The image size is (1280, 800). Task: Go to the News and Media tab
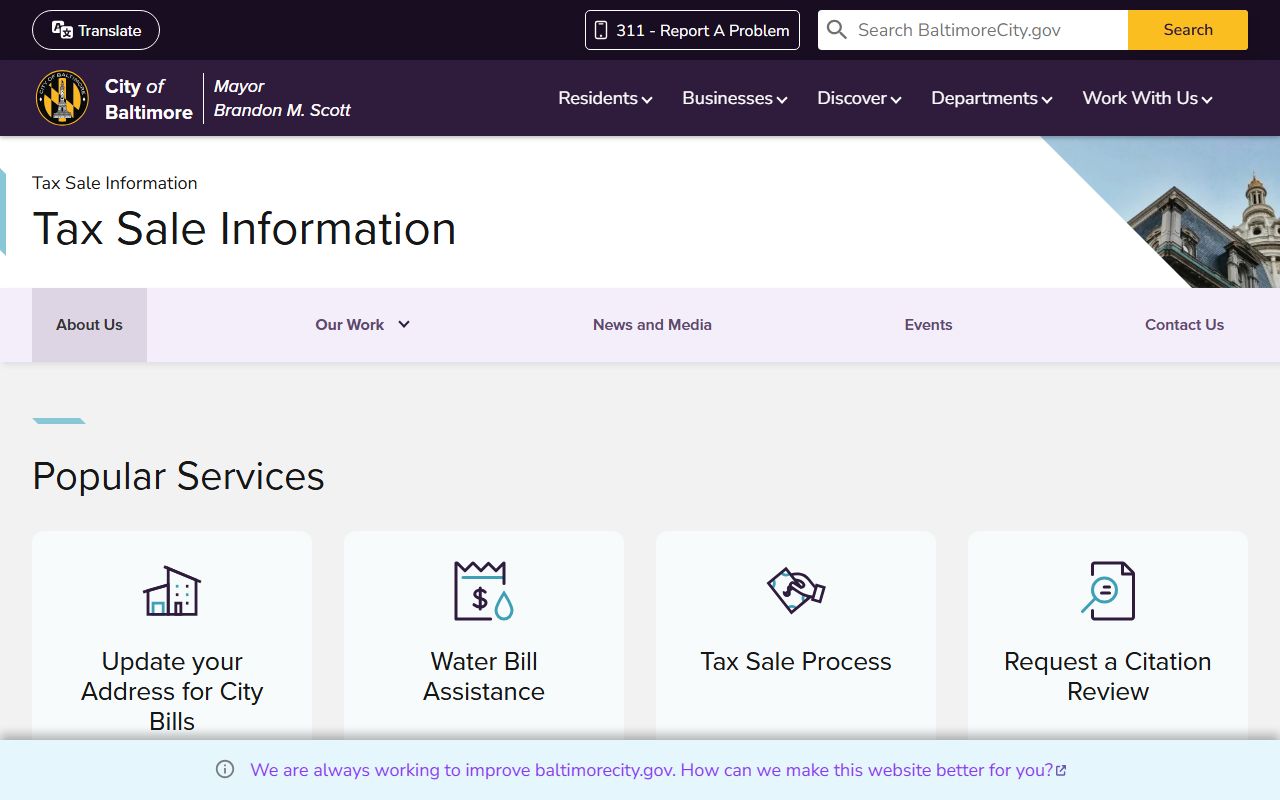pyautogui.click(x=652, y=325)
